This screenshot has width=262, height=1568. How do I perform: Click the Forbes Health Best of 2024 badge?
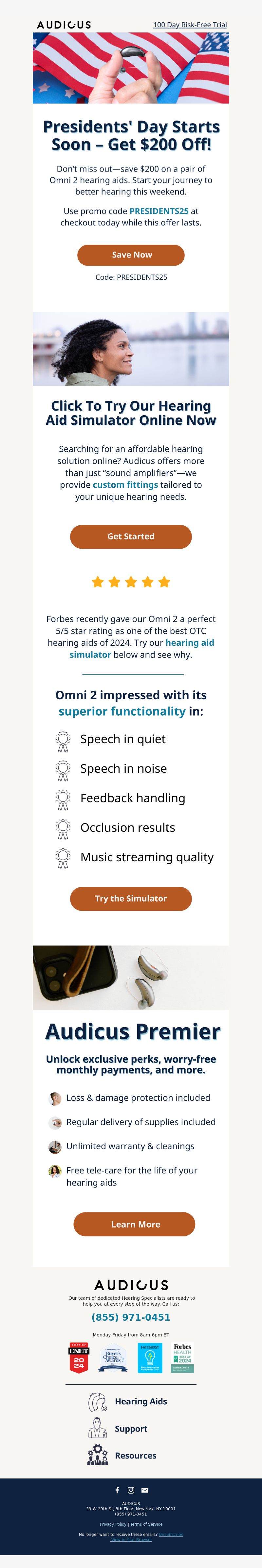click(x=182, y=1358)
